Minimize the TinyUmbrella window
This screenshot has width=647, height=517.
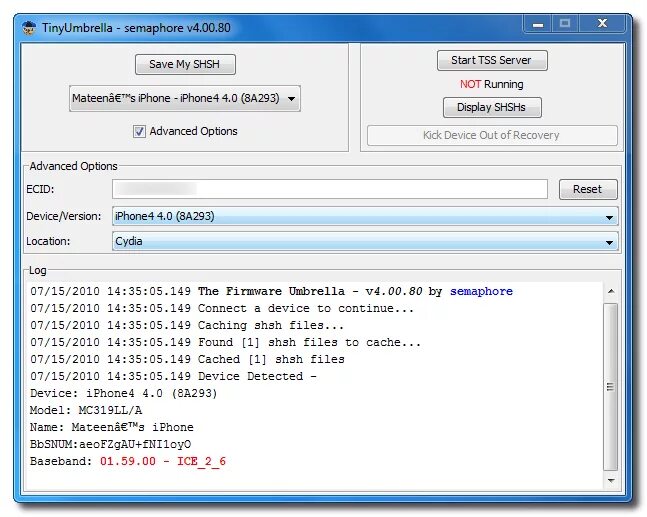tap(538, 24)
